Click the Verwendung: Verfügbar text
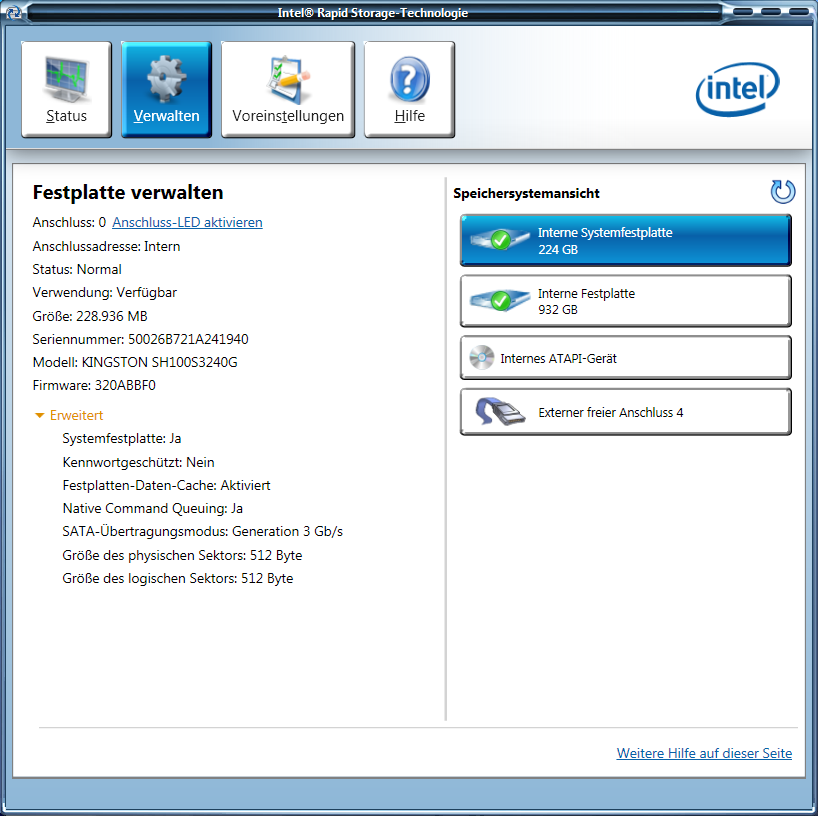 click(104, 292)
